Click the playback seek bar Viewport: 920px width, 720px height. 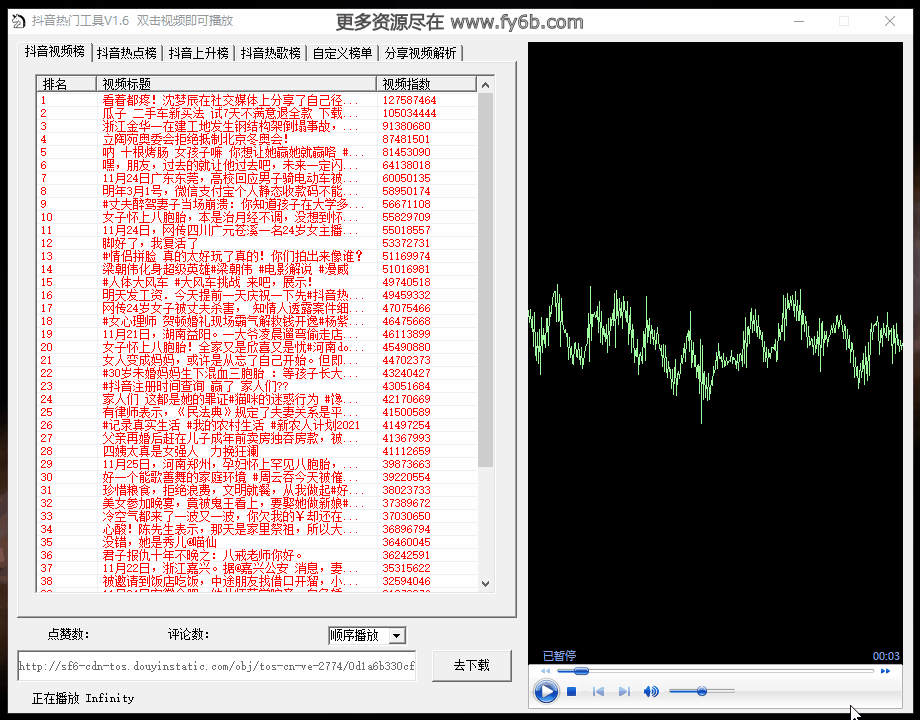(715, 671)
